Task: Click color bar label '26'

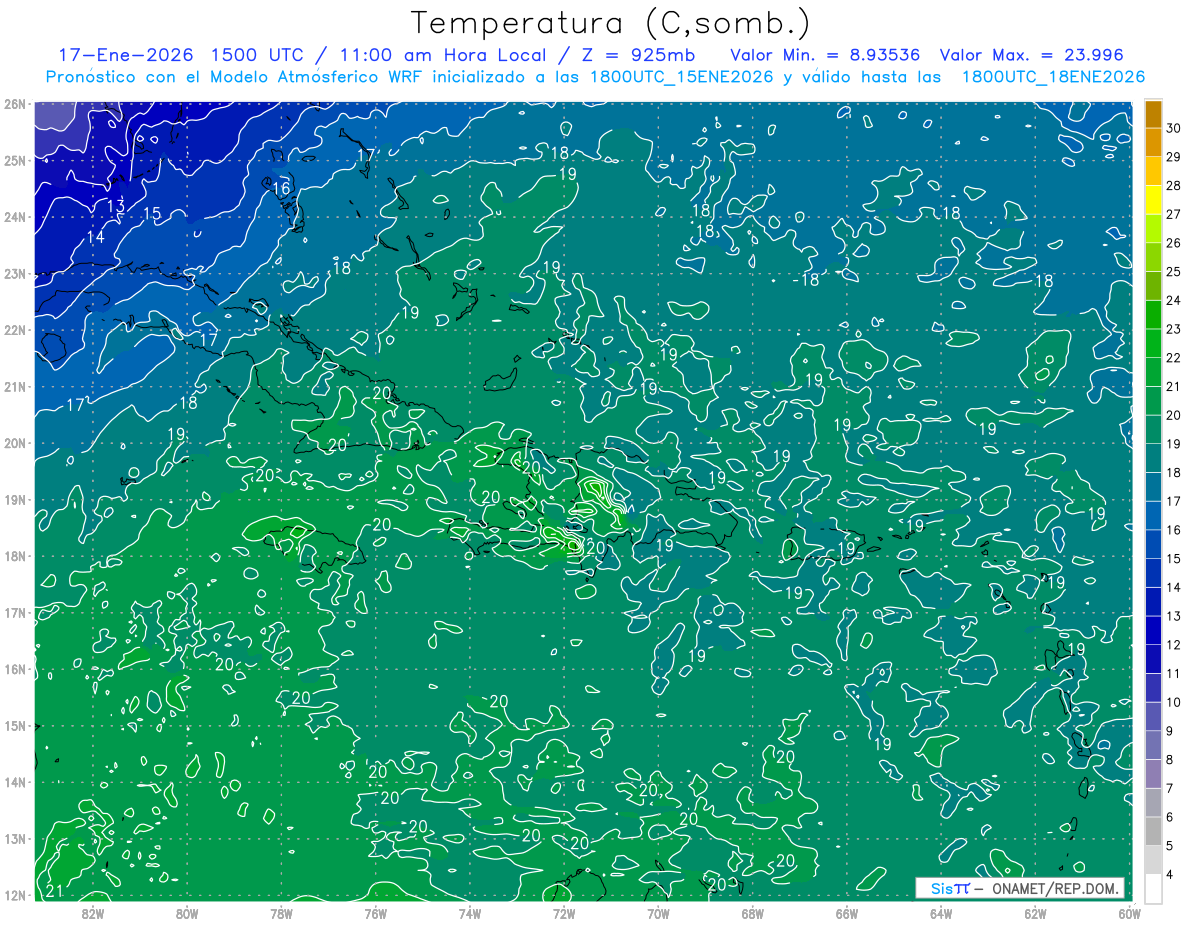Action: pos(1173,243)
